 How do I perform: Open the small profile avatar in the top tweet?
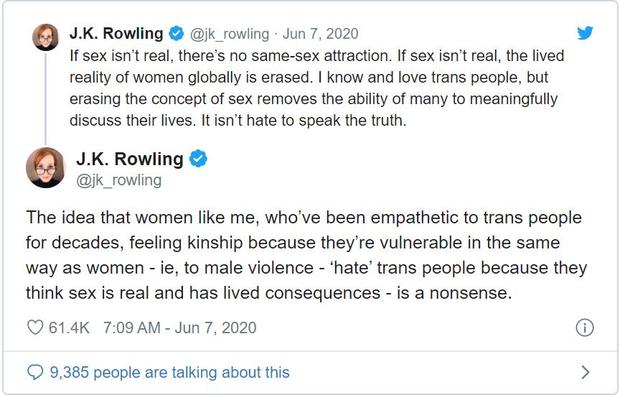(x=45, y=37)
